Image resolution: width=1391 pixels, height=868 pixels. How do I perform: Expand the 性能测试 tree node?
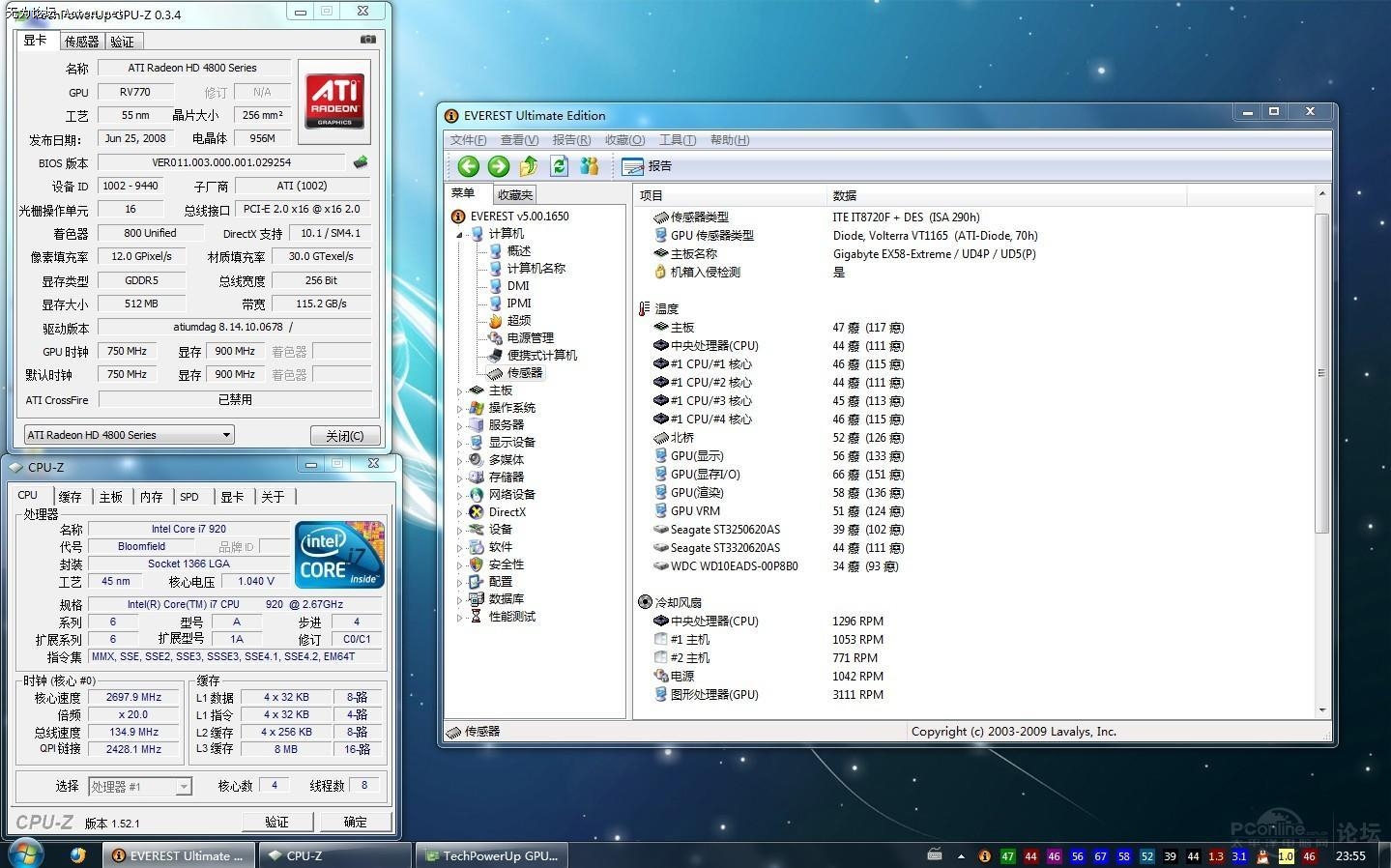(x=460, y=618)
